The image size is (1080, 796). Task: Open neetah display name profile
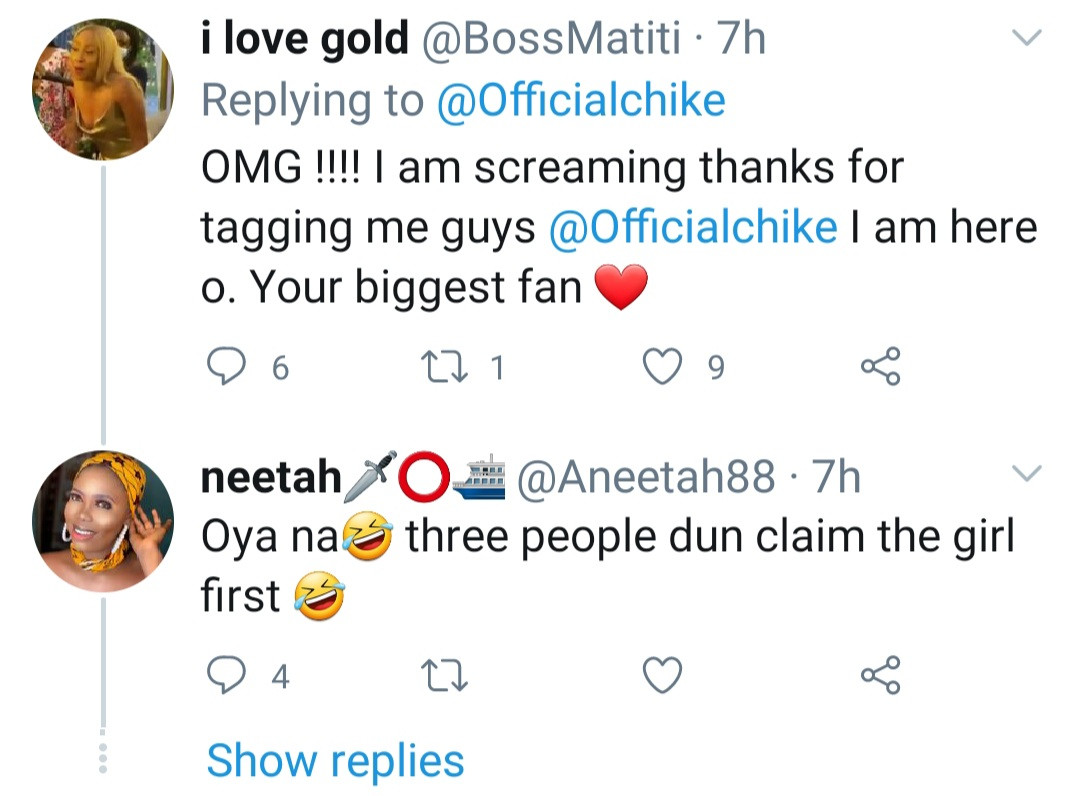[x=271, y=478]
